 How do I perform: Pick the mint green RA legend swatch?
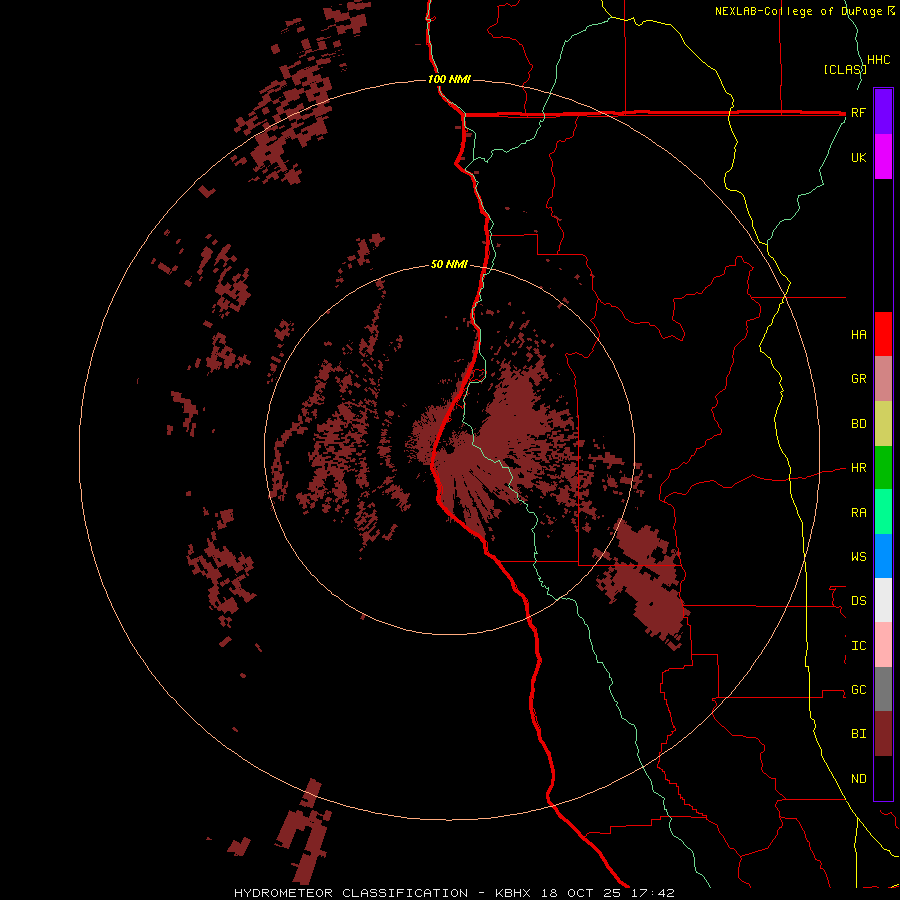pyautogui.click(x=883, y=512)
